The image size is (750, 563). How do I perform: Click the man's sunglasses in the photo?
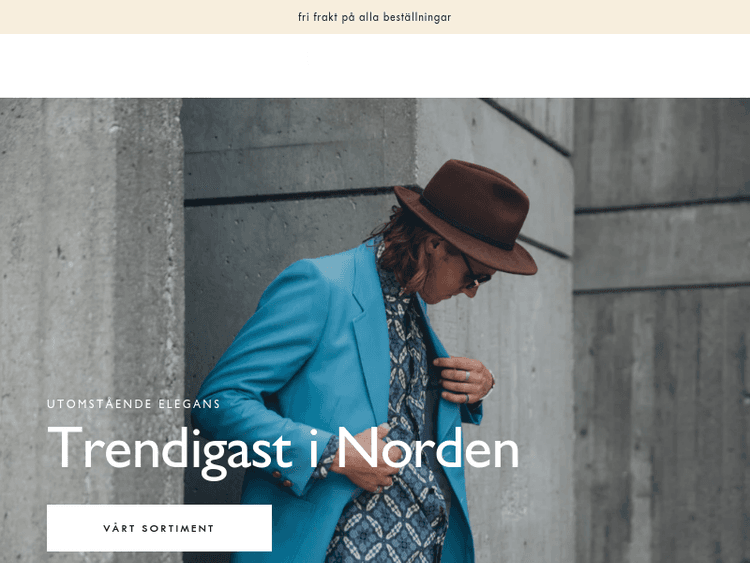(474, 274)
